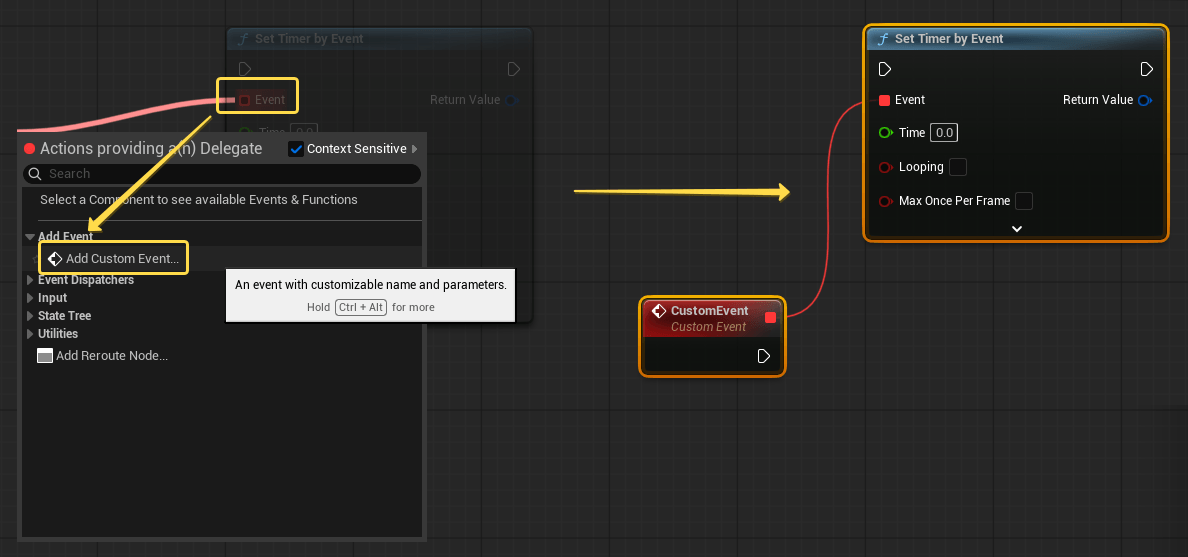Click Set Timer execution output pin
Image resolution: width=1188 pixels, height=557 pixels.
click(1147, 69)
